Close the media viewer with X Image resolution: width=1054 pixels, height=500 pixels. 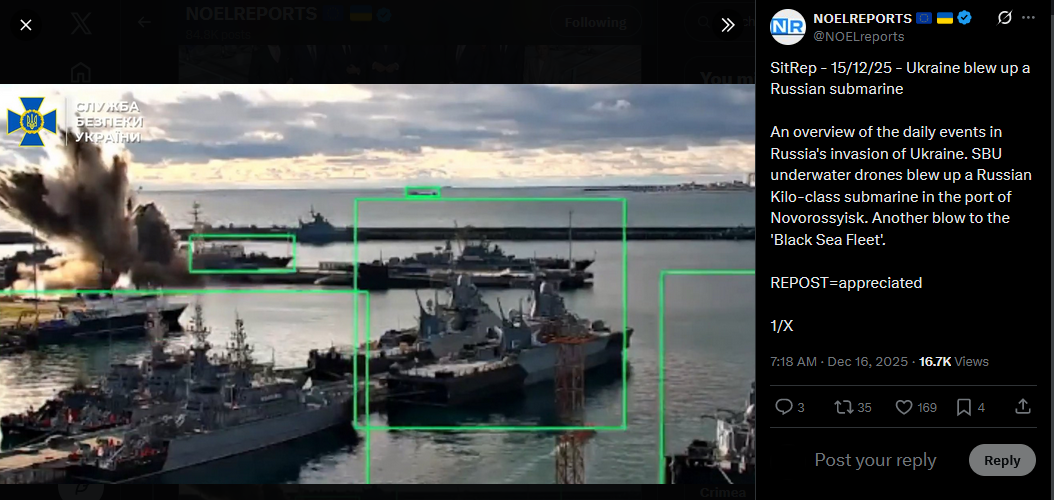(x=26, y=26)
